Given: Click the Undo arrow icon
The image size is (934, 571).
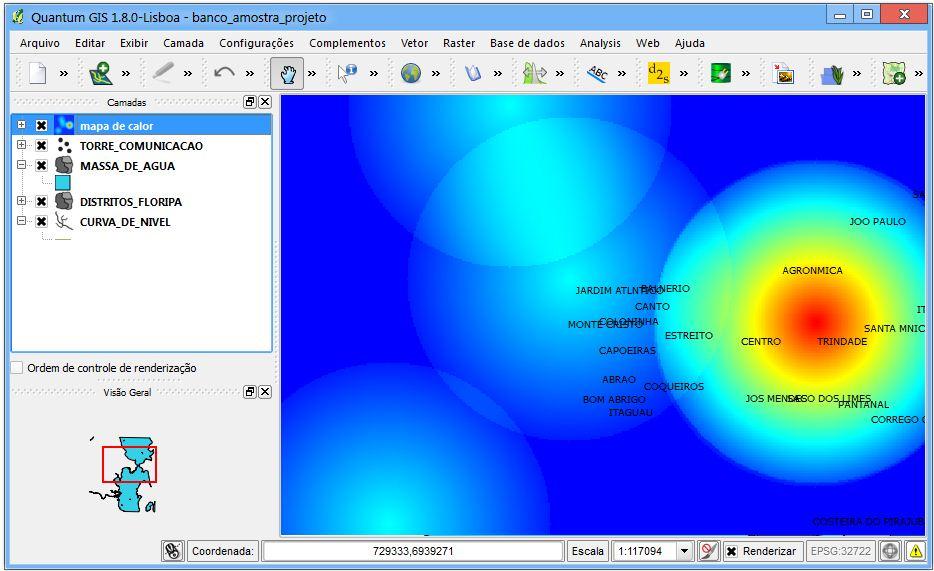Looking at the screenshot, I should click(224, 73).
